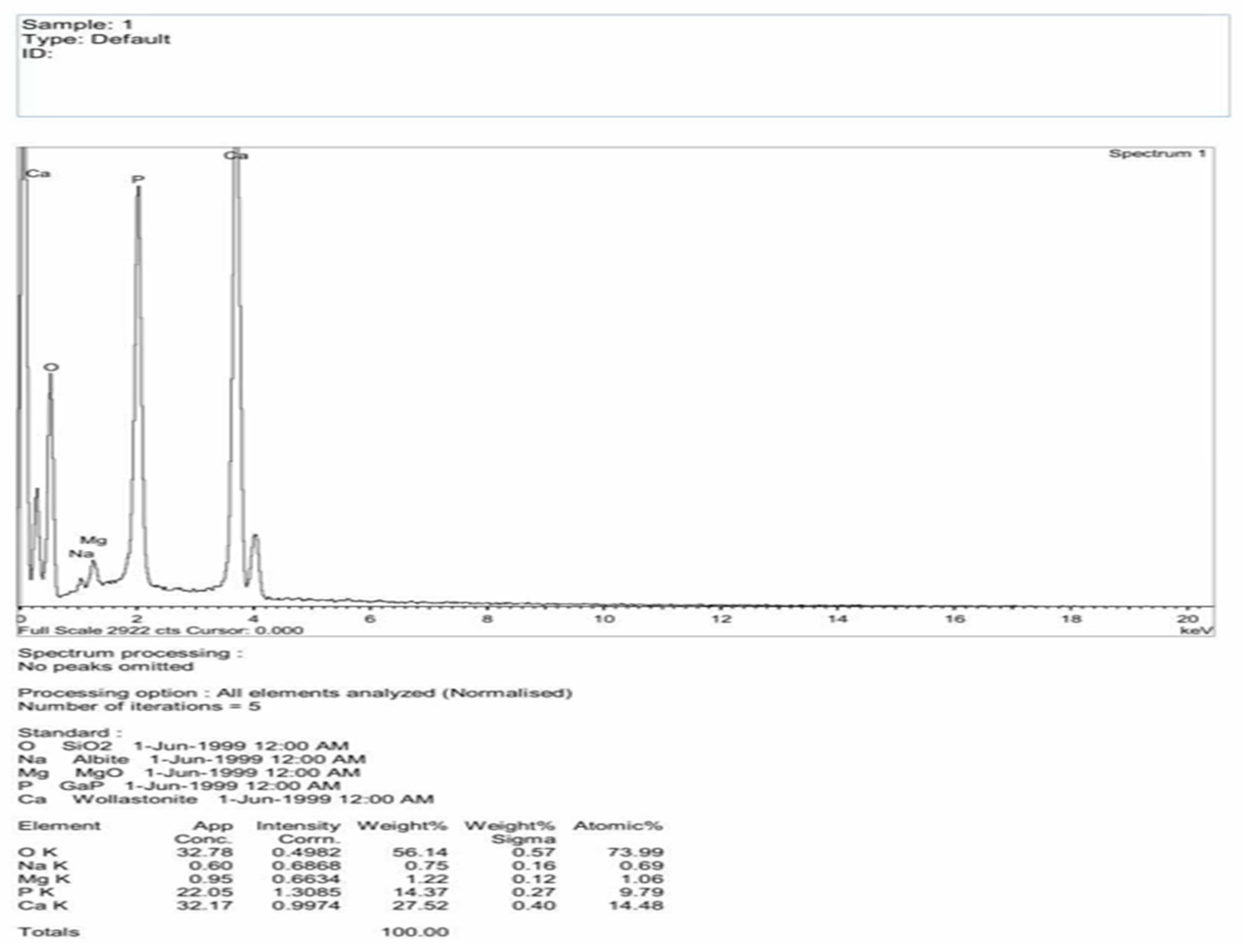This screenshot has height=952, width=1243.
Task: Click the 'O K' element row label
Action: coord(37,852)
